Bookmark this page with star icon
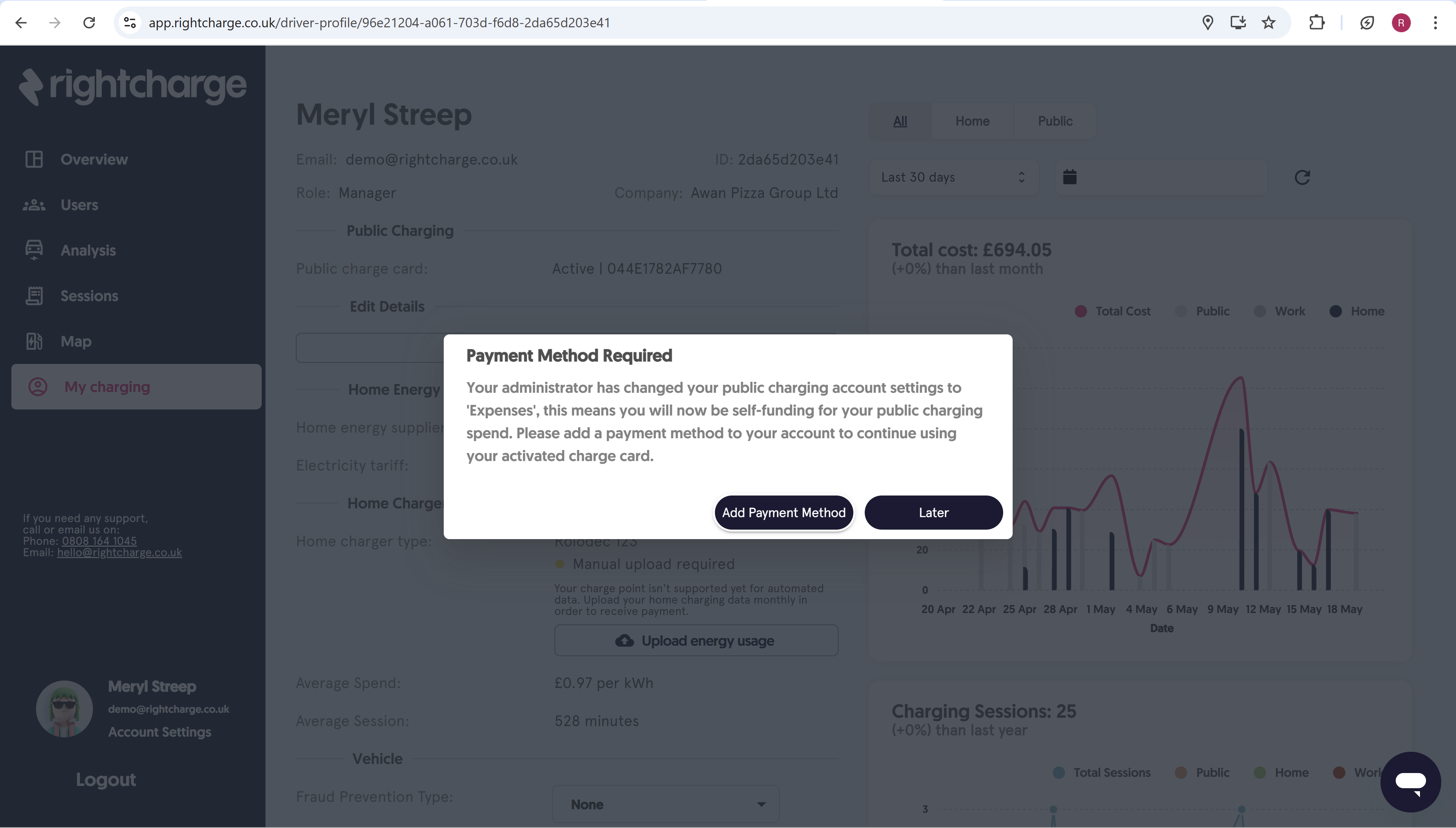 click(x=1268, y=23)
